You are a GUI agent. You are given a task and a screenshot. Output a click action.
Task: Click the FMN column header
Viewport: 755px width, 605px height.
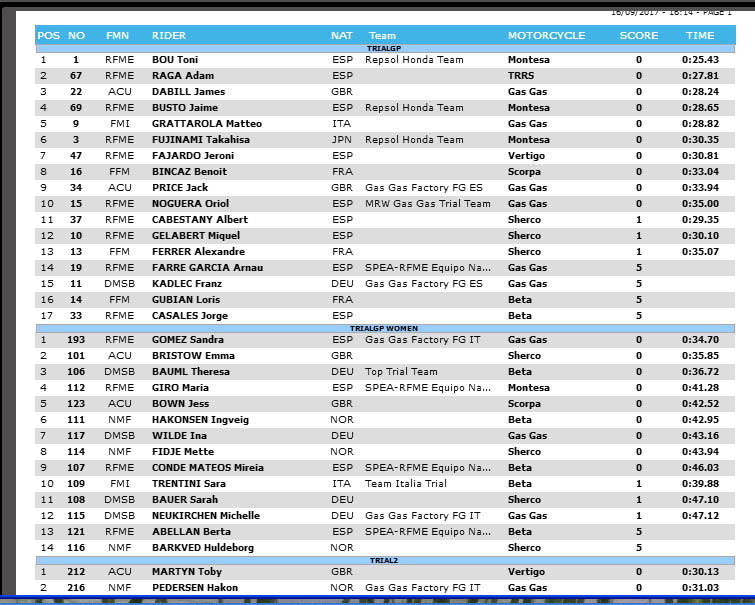117,36
